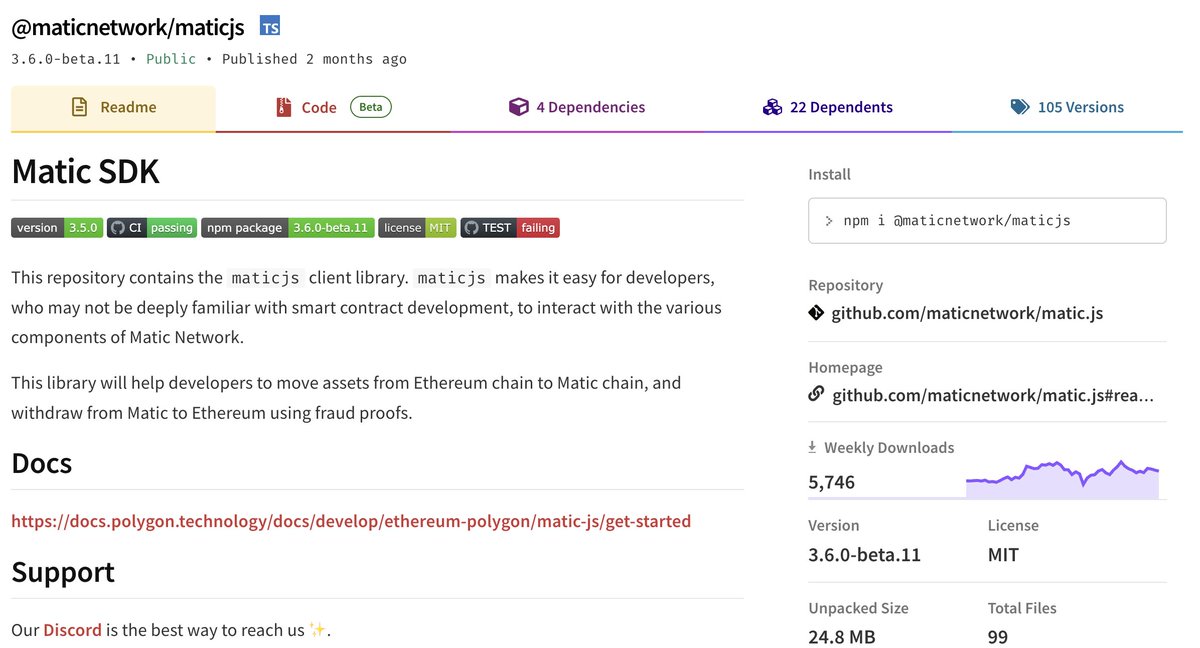Click the TEST failing badge
The width and height of the screenshot is (1200, 648).
[510, 228]
